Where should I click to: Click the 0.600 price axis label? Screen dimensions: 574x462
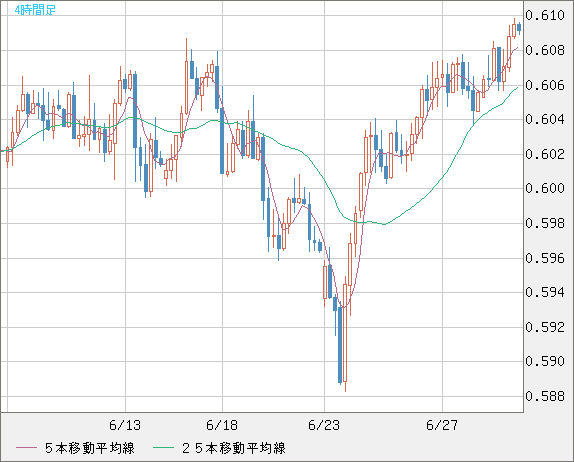tap(545, 188)
